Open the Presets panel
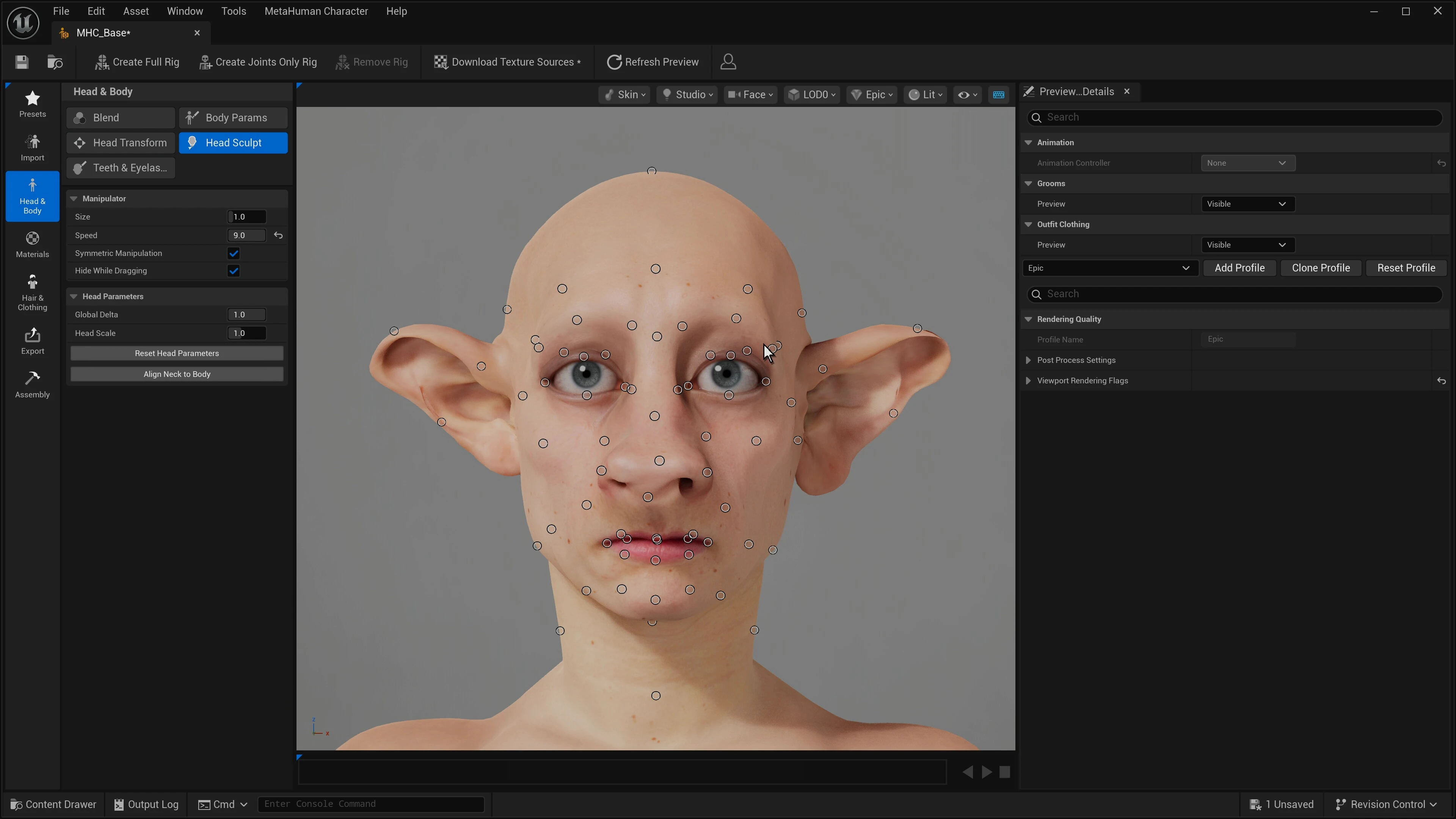This screenshot has width=1456, height=819. click(32, 104)
